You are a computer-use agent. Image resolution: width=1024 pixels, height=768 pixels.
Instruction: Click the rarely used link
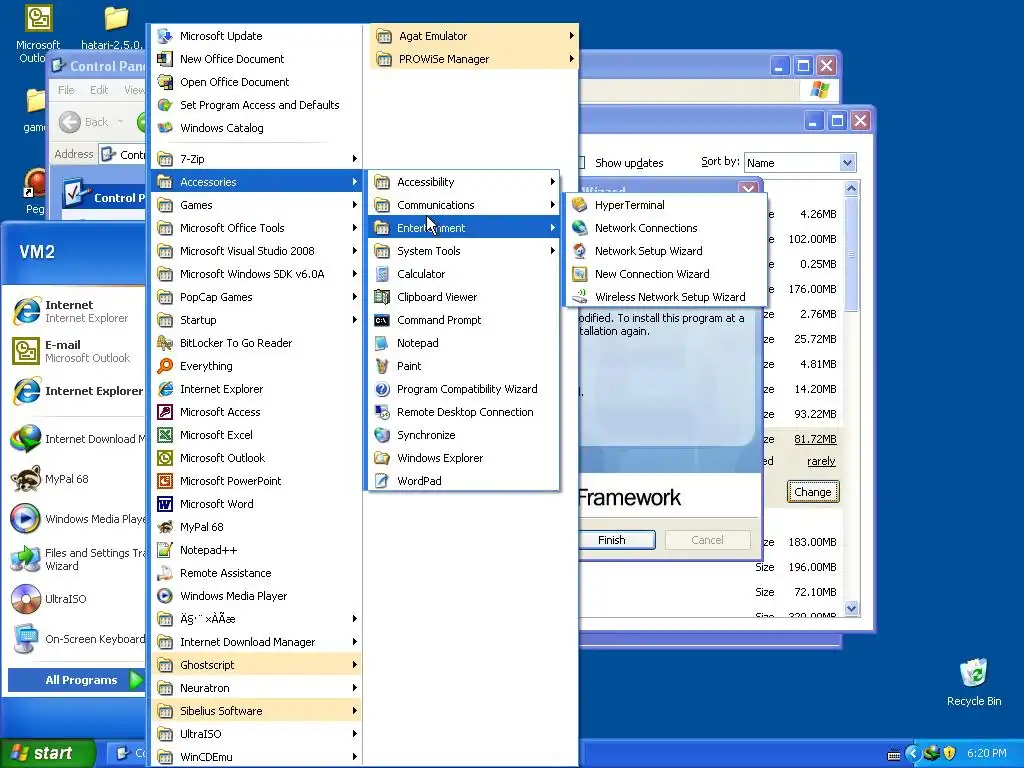tap(821, 462)
